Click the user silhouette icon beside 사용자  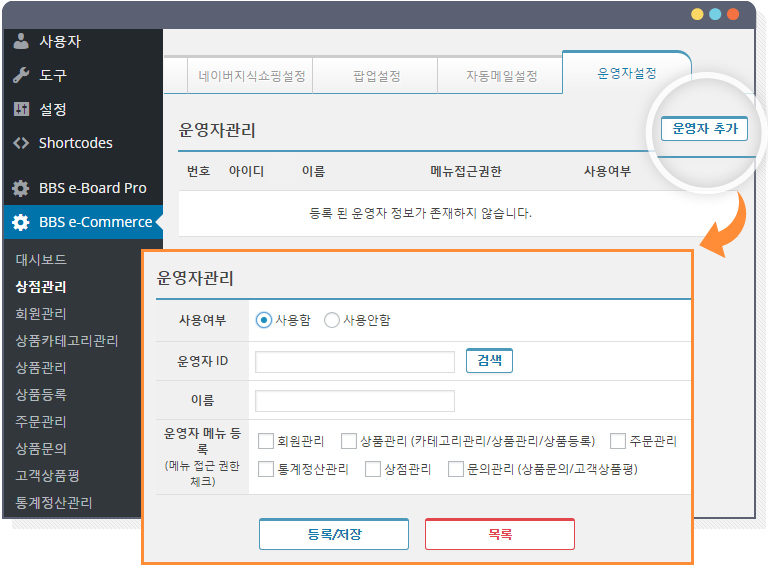21,42
